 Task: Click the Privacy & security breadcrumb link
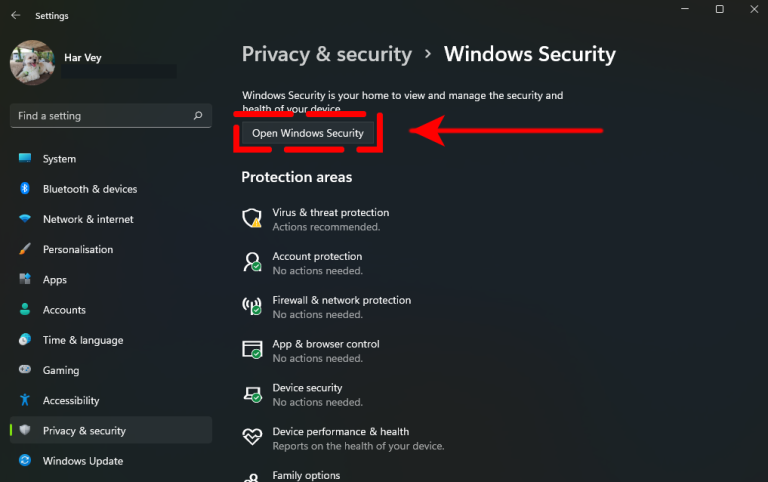click(327, 54)
